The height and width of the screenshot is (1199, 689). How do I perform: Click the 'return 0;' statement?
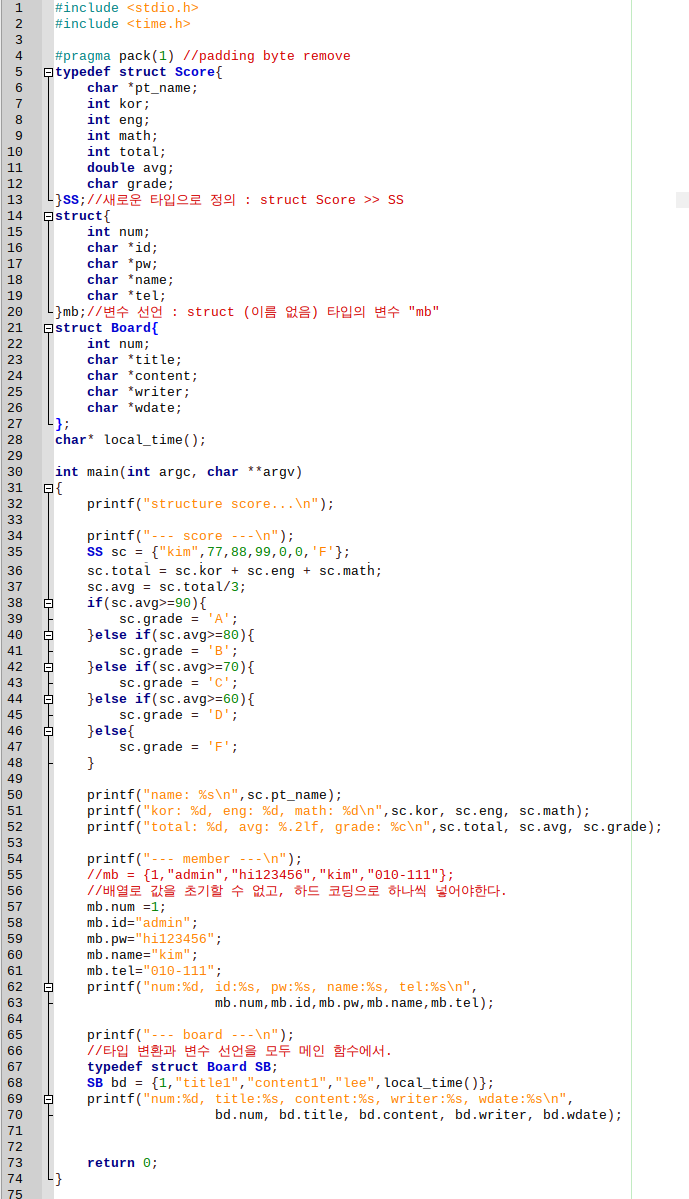click(122, 1164)
